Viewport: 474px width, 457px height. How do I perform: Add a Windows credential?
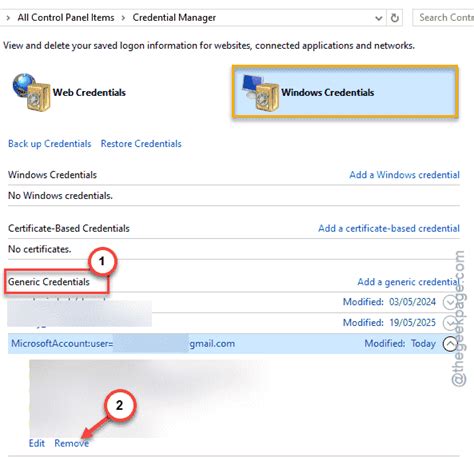click(404, 175)
